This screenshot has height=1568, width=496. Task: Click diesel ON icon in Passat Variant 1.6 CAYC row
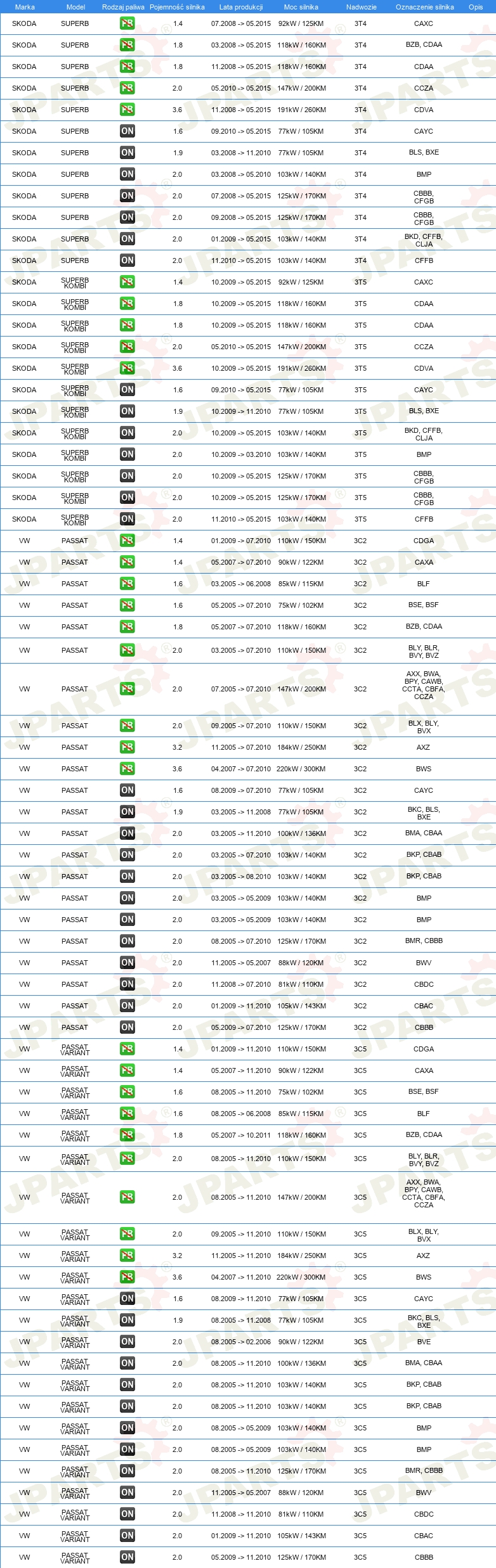point(127,1299)
